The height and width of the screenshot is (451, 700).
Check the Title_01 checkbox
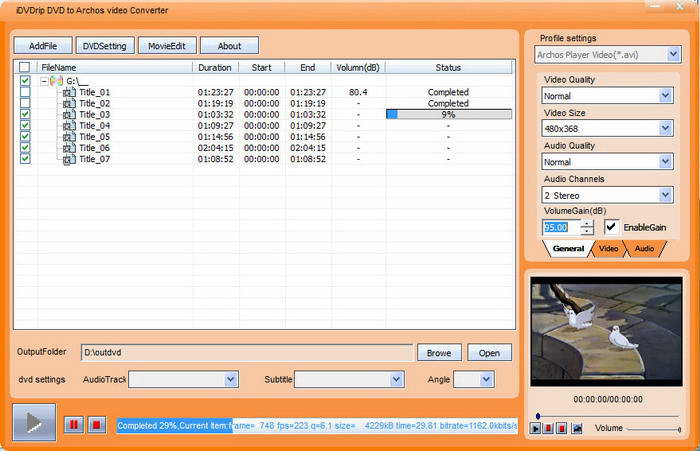tap(25, 93)
